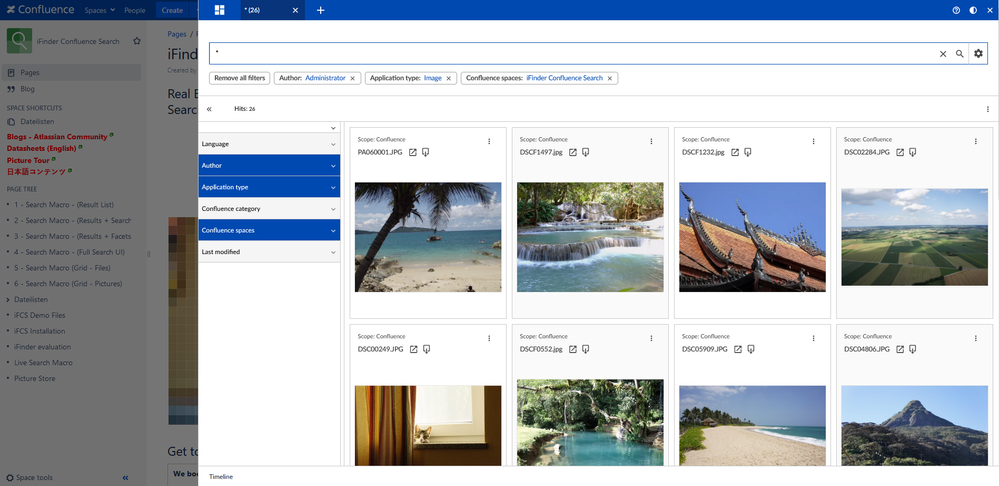Select Pages in the space sidebar

71,73
